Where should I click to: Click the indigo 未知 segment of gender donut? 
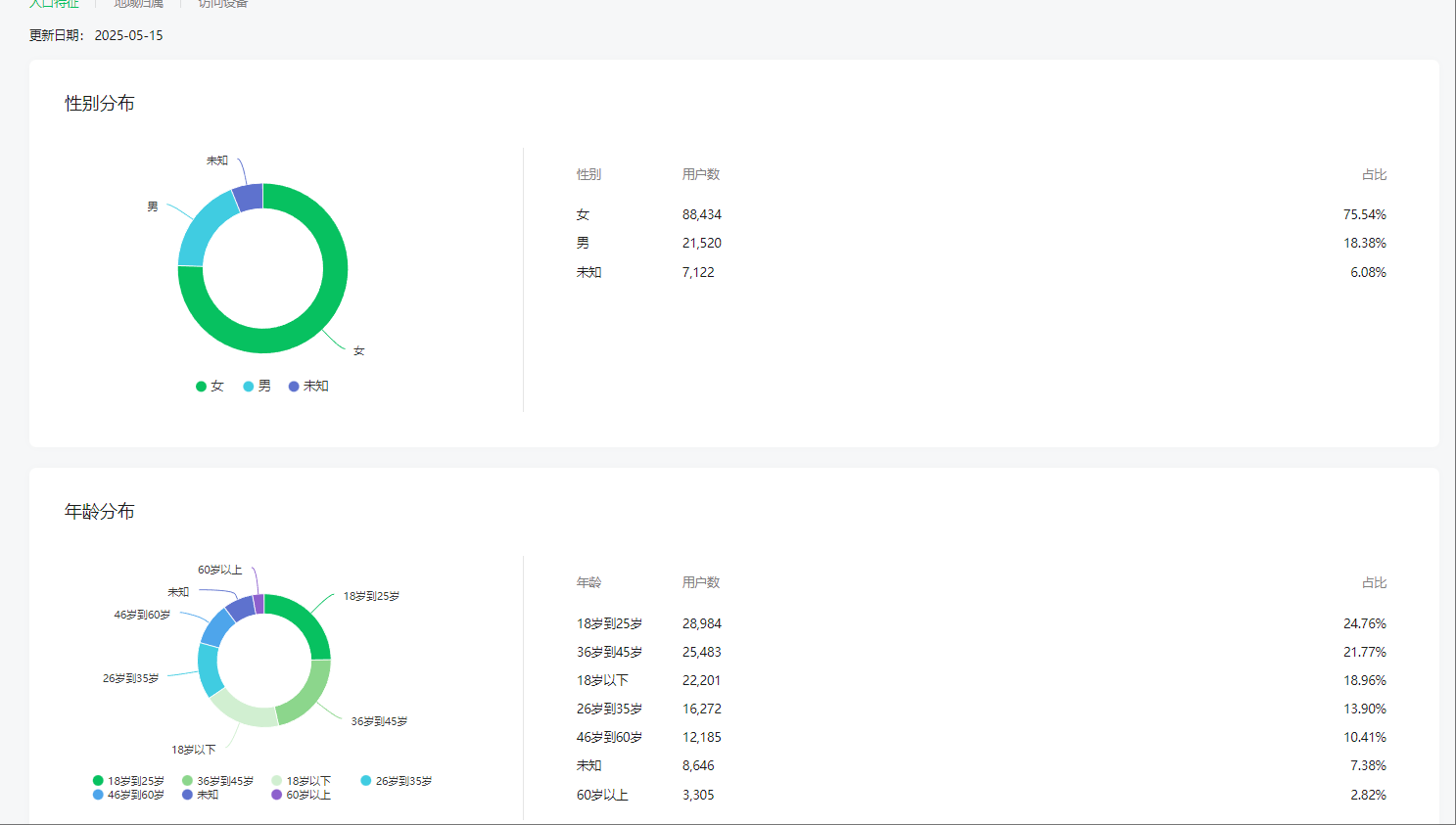tap(249, 197)
